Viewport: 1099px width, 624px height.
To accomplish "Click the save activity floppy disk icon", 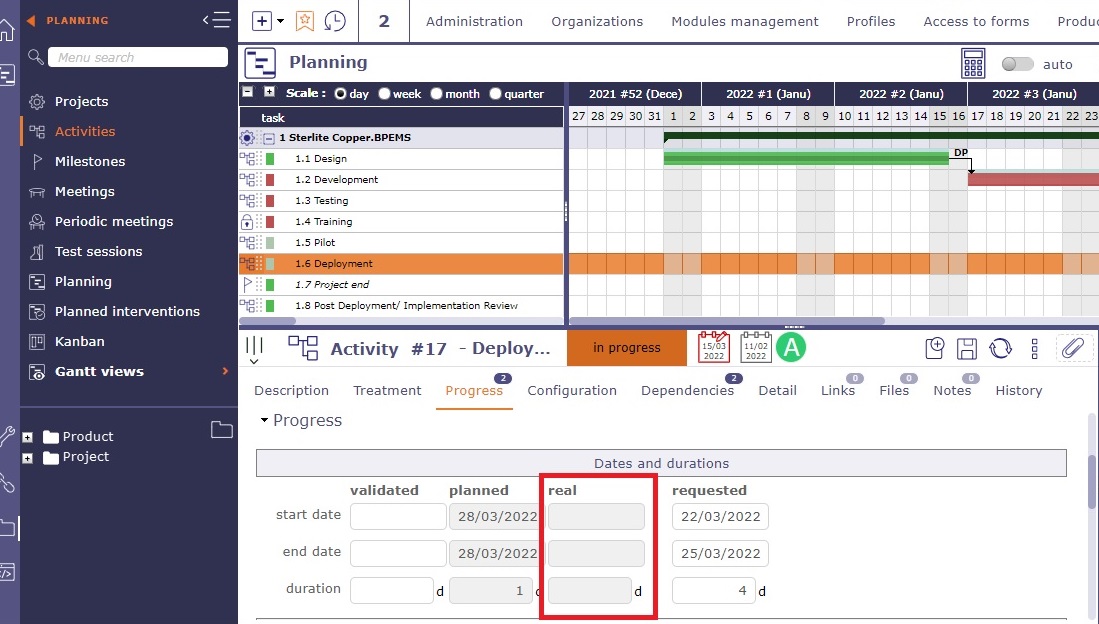I will click(x=967, y=348).
